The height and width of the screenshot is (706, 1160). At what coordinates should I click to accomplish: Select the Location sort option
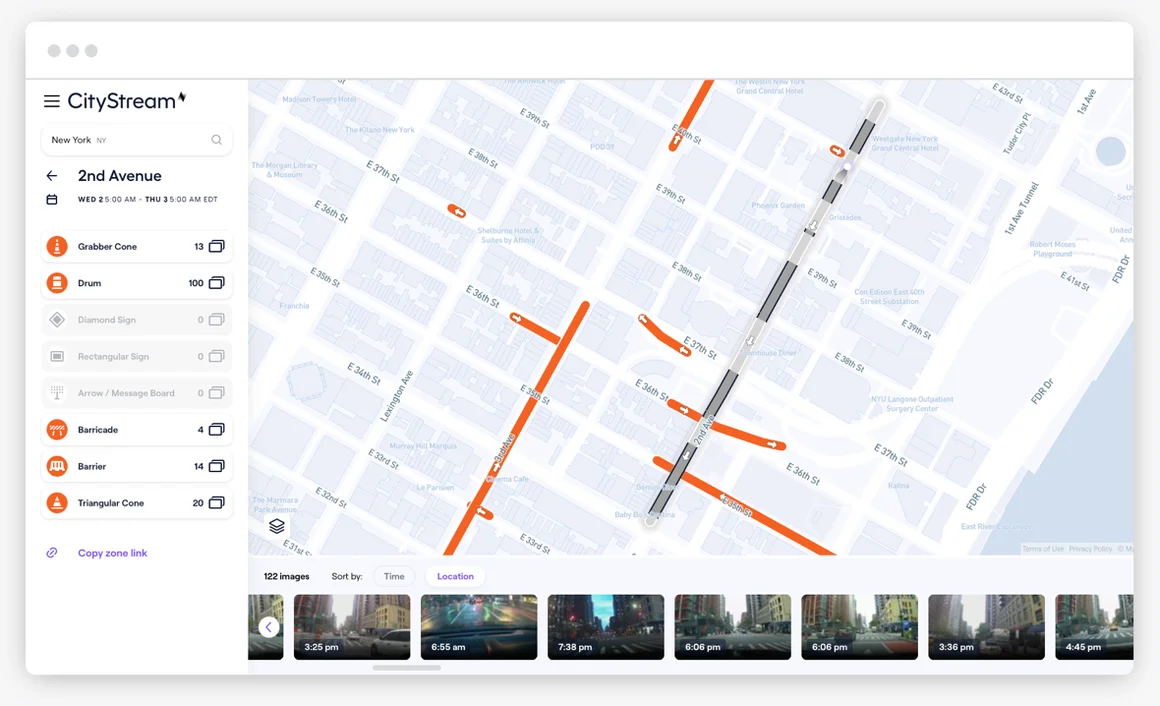pyautogui.click(x=455, y=576)
